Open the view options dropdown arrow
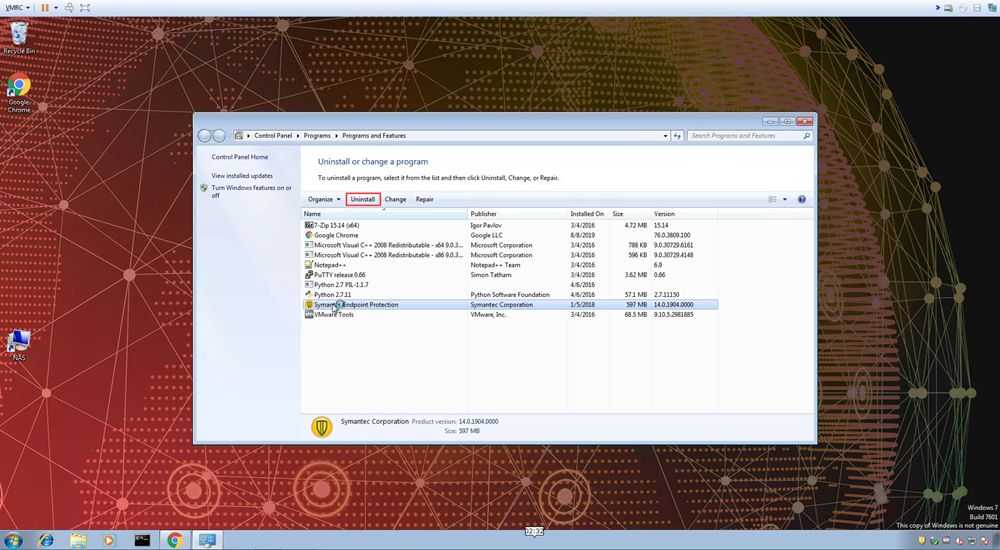Image resolution: width=1000 pixels, height=550 pixels. click(785, 199)
